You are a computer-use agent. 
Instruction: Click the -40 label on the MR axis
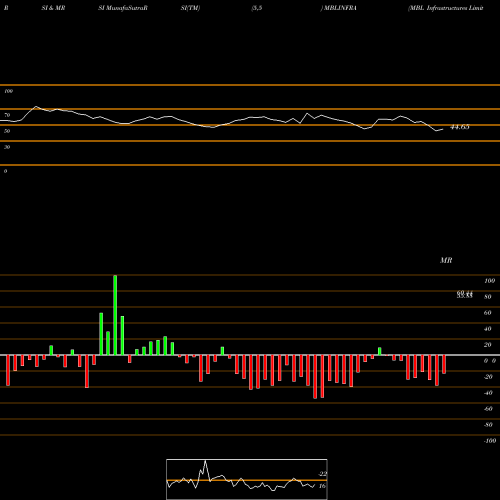tap(488, 393)
